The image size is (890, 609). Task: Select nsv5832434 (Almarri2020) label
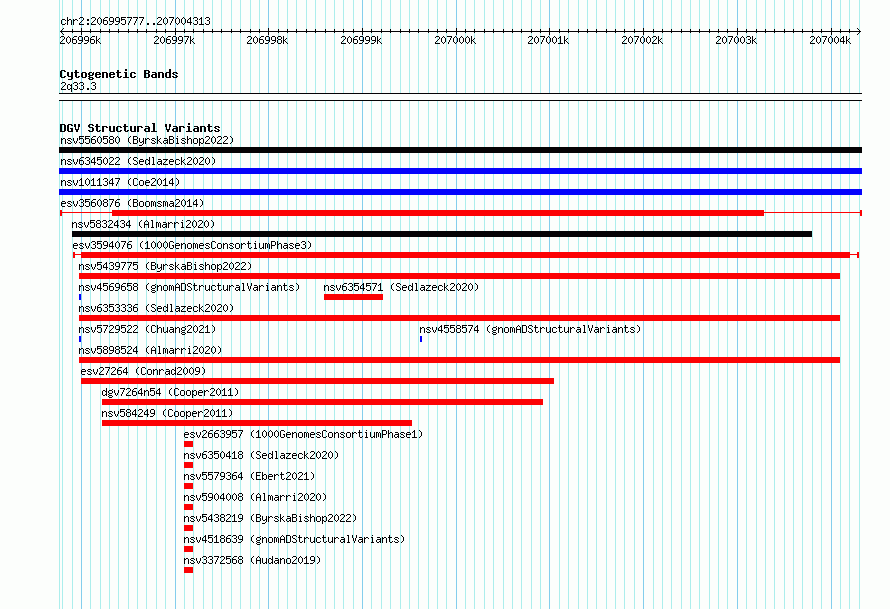pos(143,224)
